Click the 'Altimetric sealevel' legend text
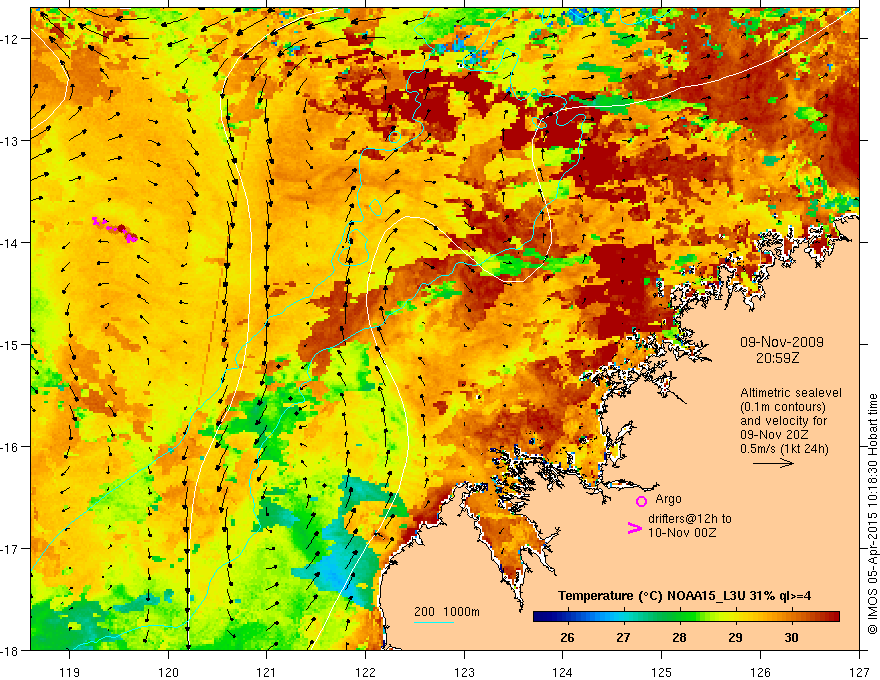 pyautogui.click(x=791, y=393)
